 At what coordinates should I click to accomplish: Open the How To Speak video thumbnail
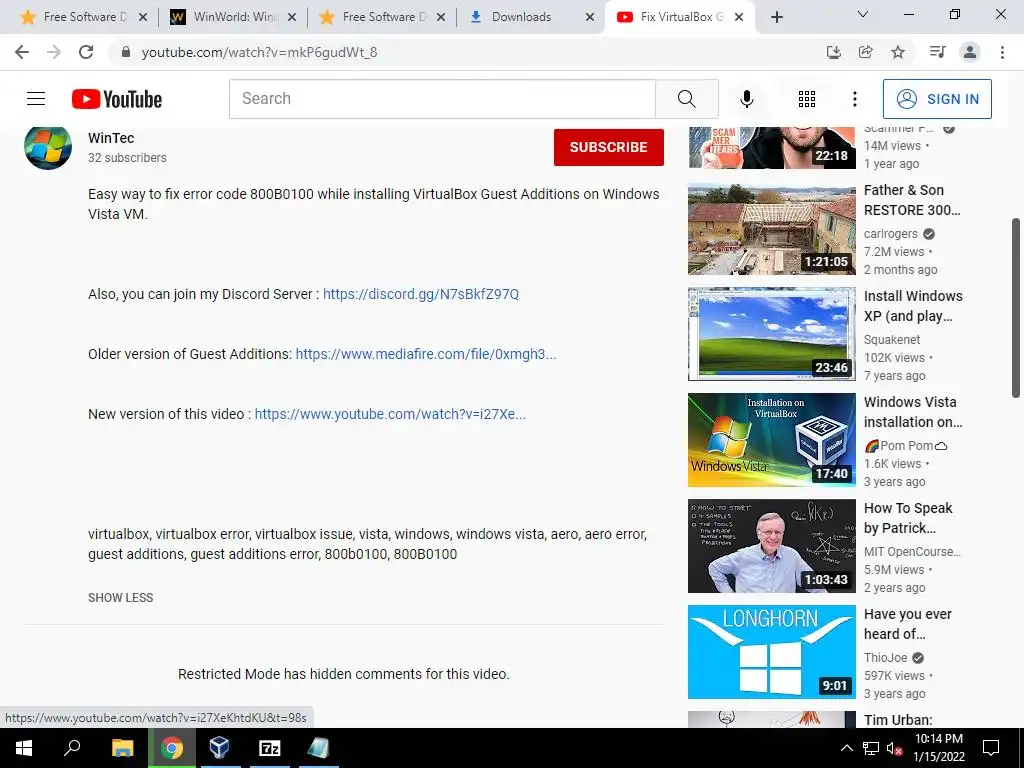pyautogui.click(x=771, y=546)
